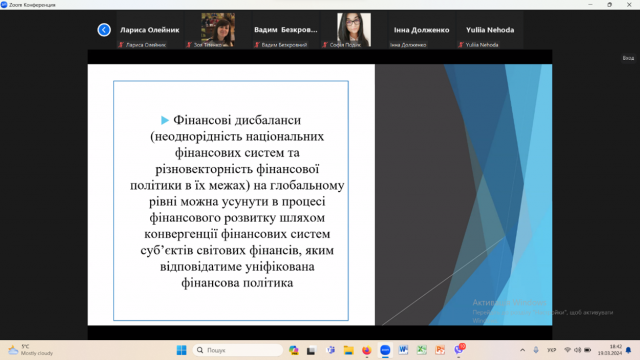This screenshot has width=640, height=360.
Task: Open Microsoft Teams from taskbar
Action: click(x=331, y=350)
